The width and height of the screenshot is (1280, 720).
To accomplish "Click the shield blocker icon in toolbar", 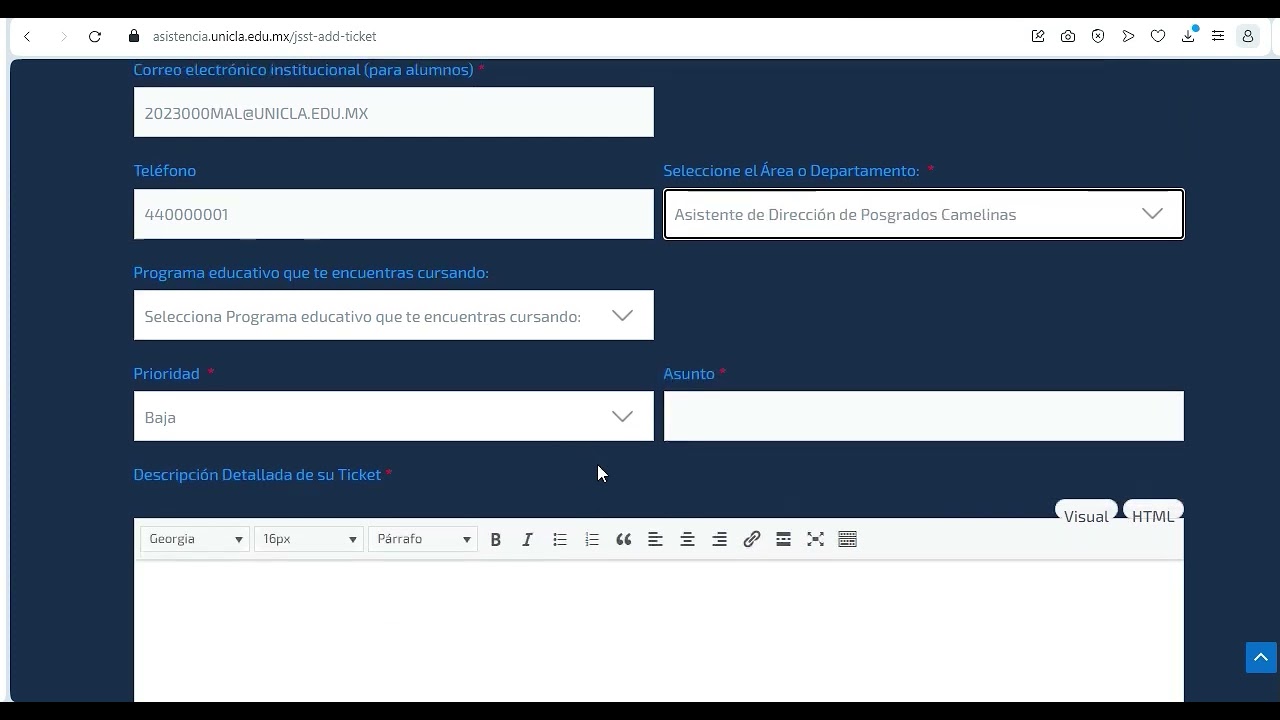I will coord(1098,36).
